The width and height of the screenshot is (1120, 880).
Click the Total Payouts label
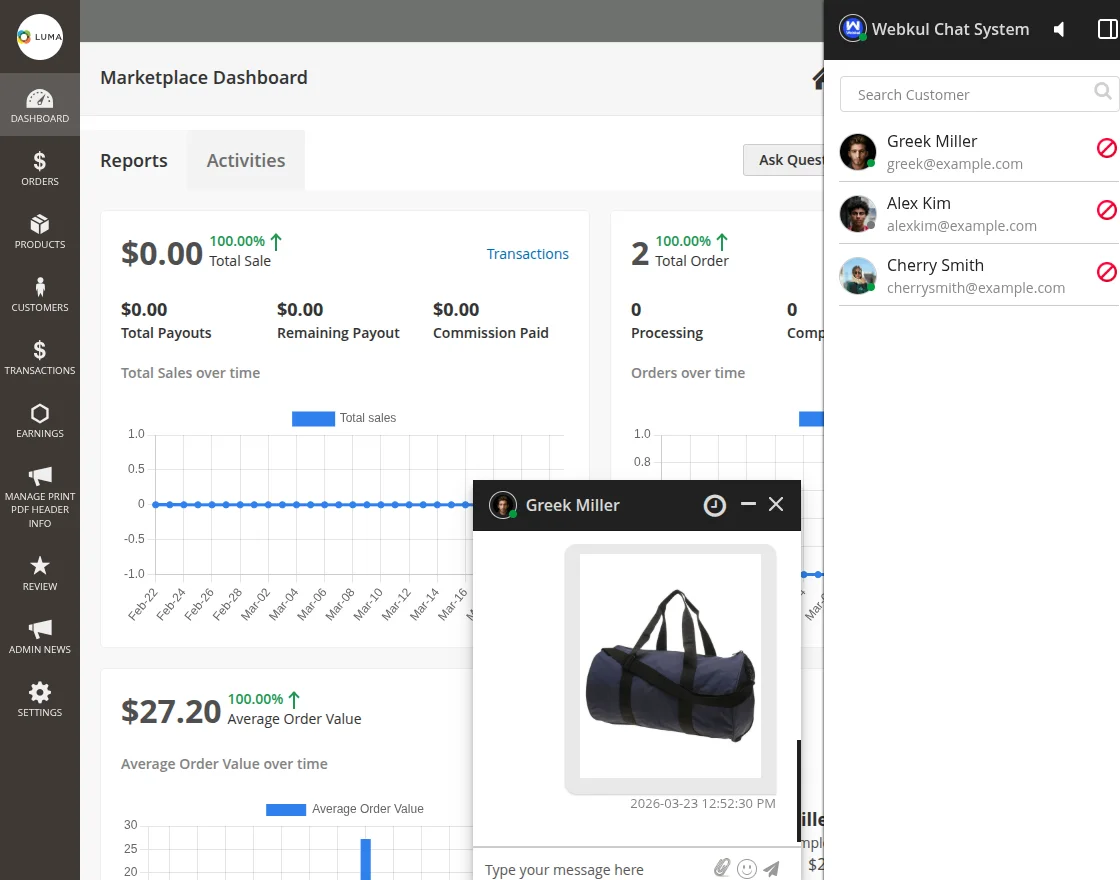pos(166,333)
